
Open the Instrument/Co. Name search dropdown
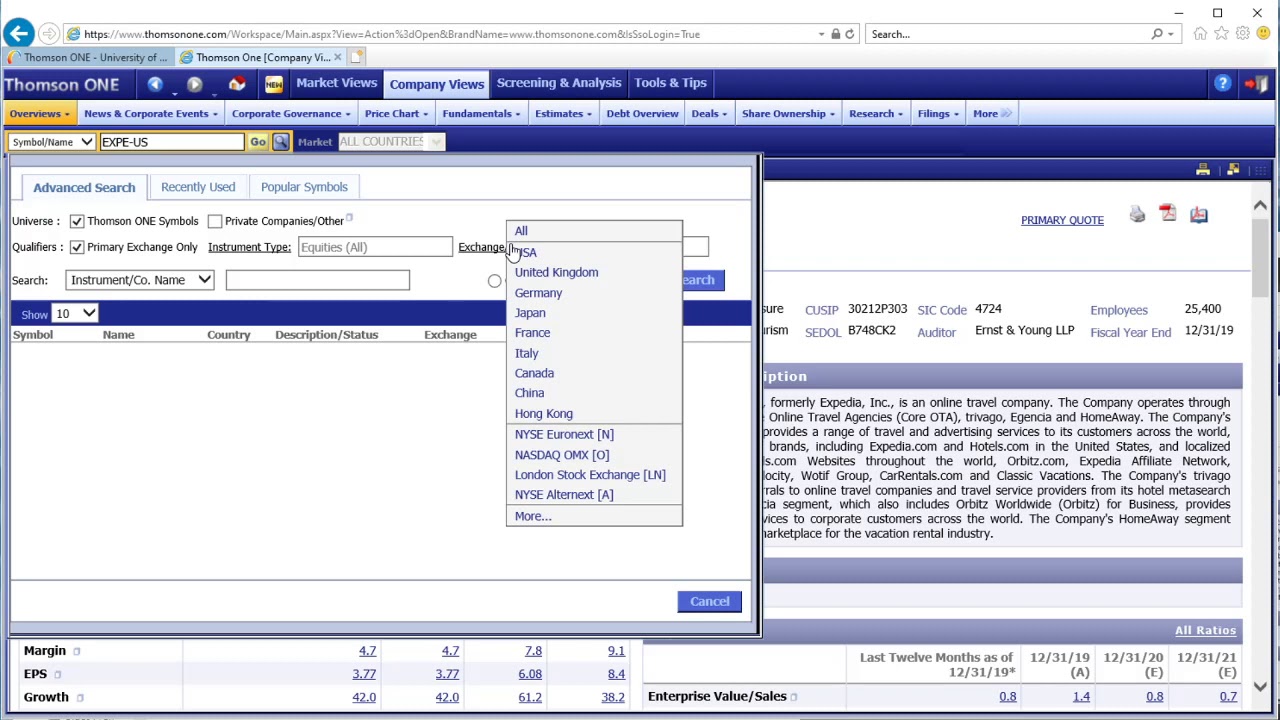140,280
